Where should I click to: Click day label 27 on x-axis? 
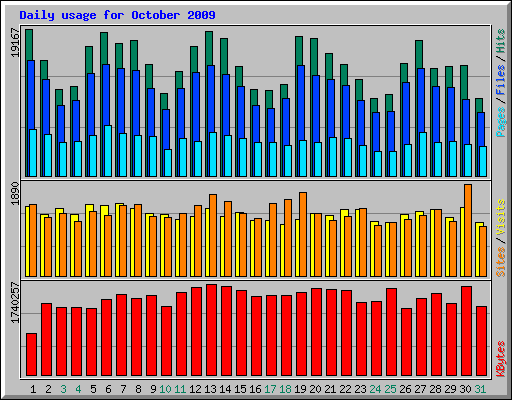[420, 389]
